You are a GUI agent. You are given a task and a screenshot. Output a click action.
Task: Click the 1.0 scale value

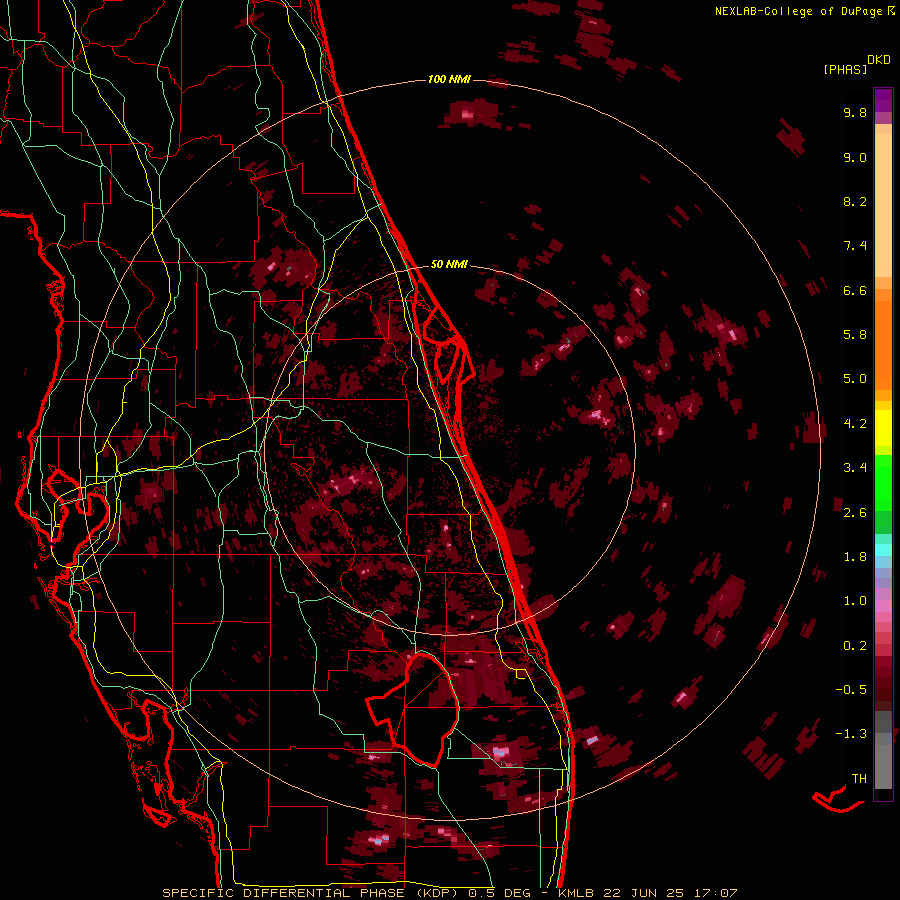855,601
